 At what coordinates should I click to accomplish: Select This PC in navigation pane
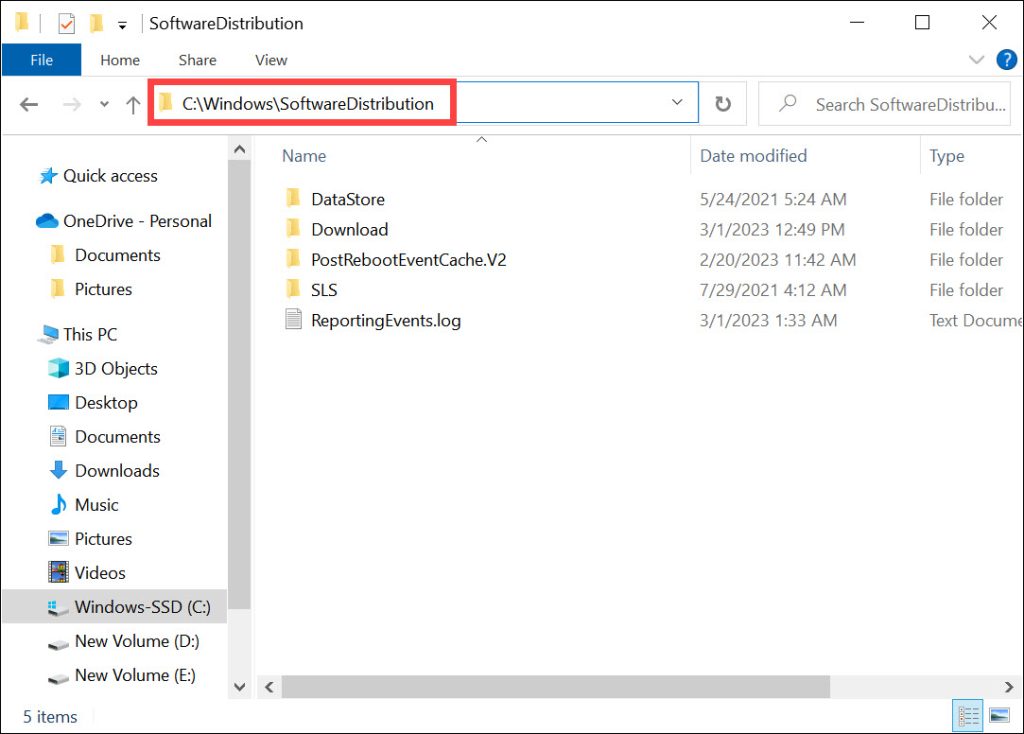point(90,334)
